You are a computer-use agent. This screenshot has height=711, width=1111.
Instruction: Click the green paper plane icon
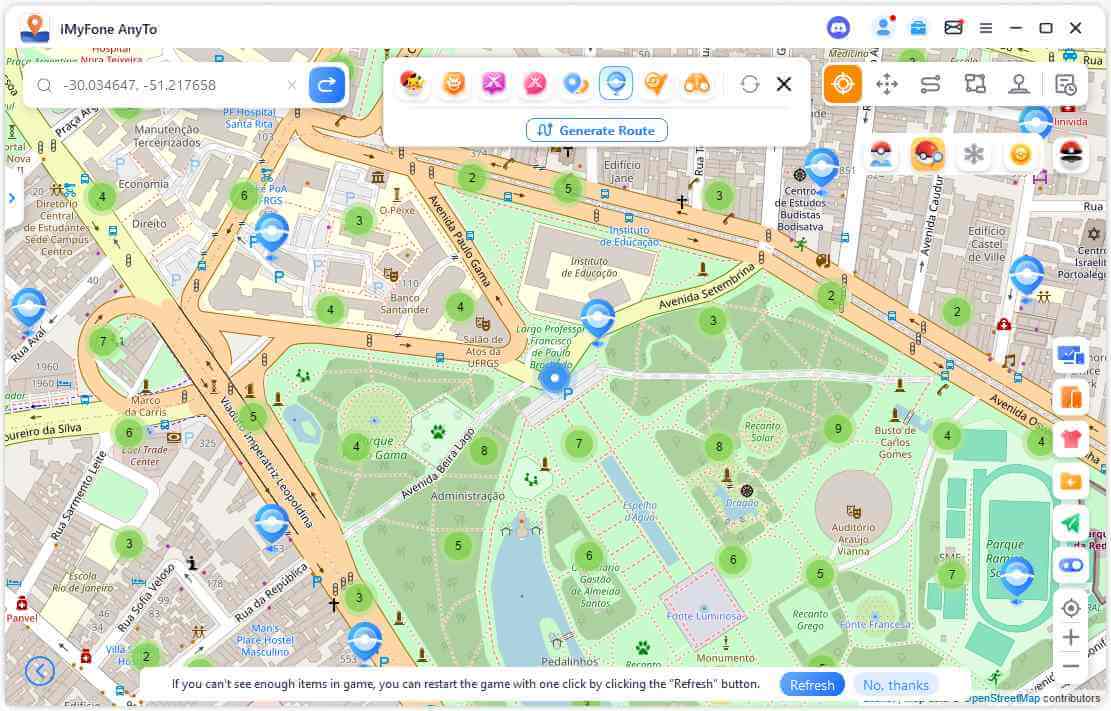[x=1071, y=523]
